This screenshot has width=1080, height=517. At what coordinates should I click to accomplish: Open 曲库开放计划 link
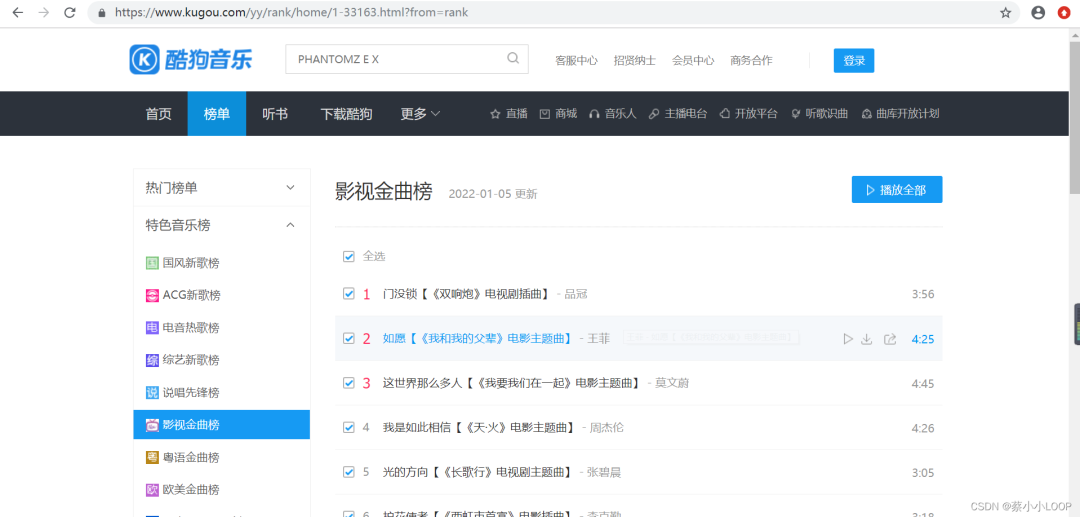click(900, 114)
